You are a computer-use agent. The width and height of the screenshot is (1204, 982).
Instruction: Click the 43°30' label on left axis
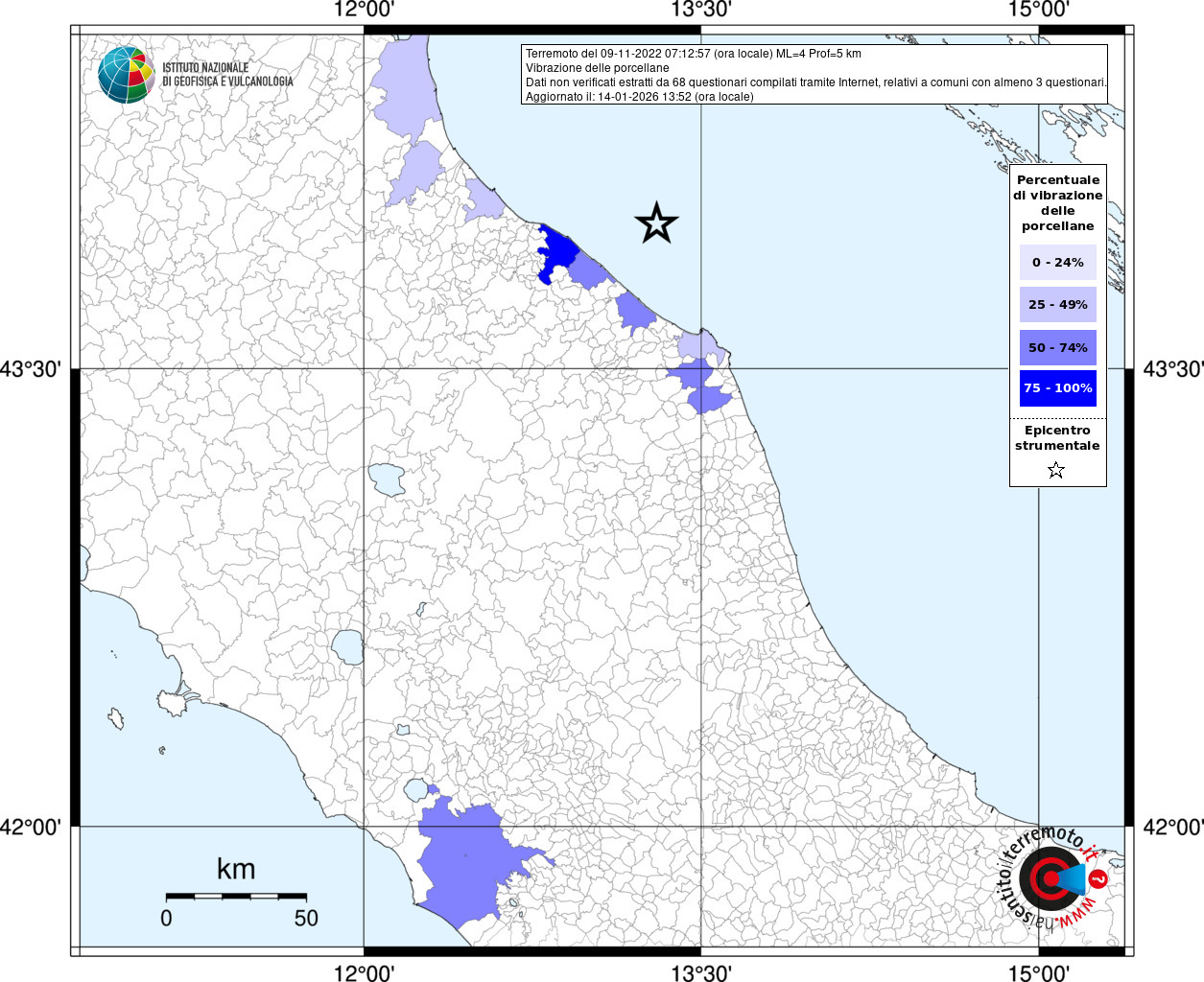(35, 369)
